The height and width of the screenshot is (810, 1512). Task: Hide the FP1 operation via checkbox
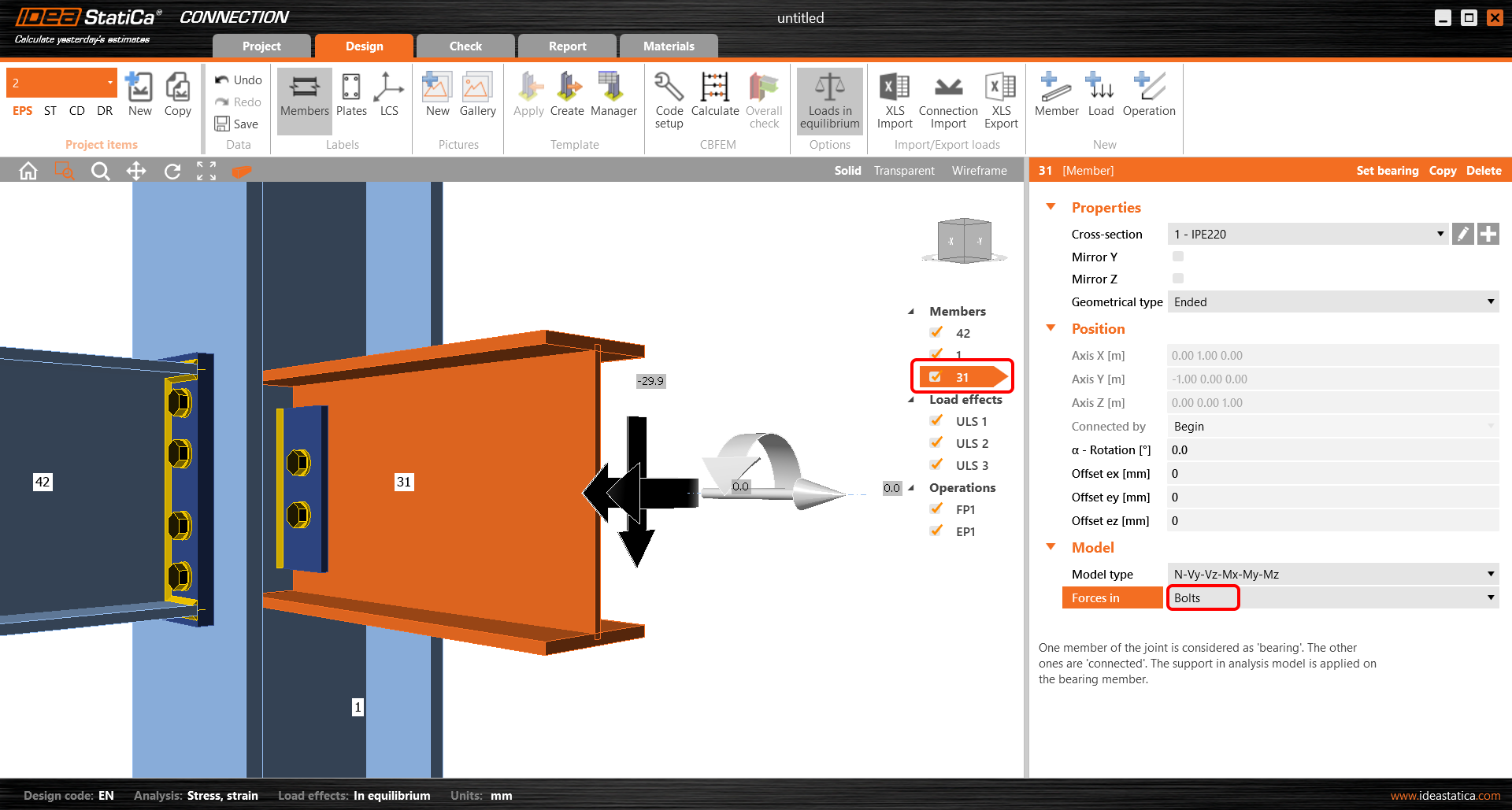click(x=936, y=509)
